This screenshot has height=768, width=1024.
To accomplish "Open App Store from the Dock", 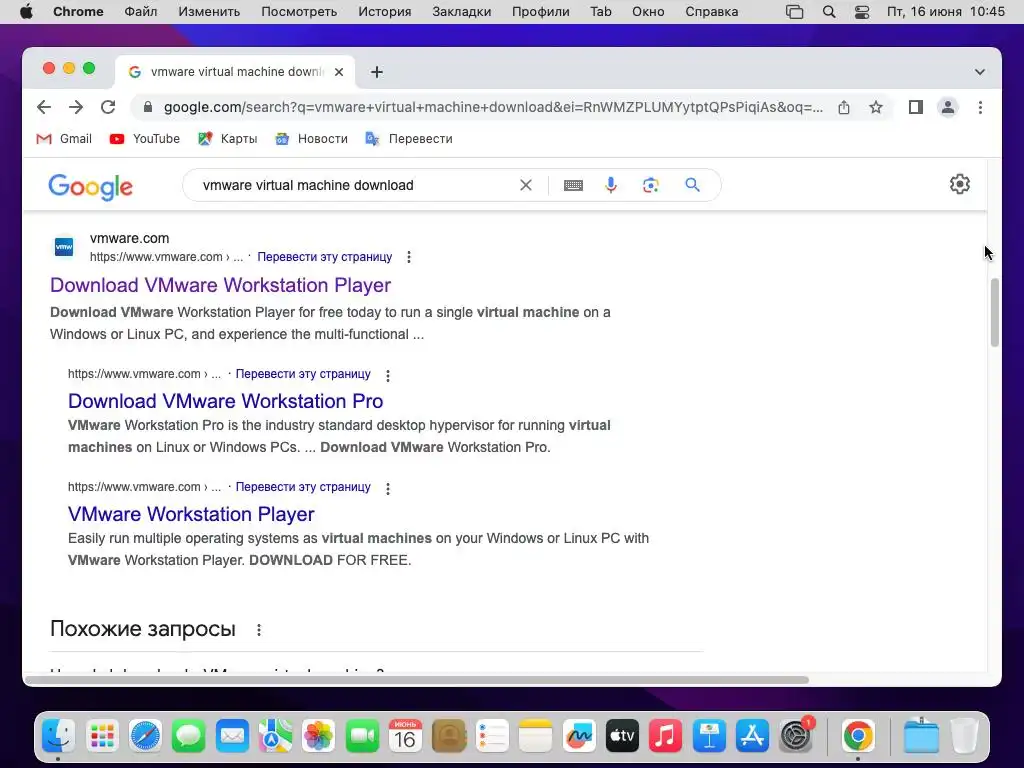I will [752, 736].
